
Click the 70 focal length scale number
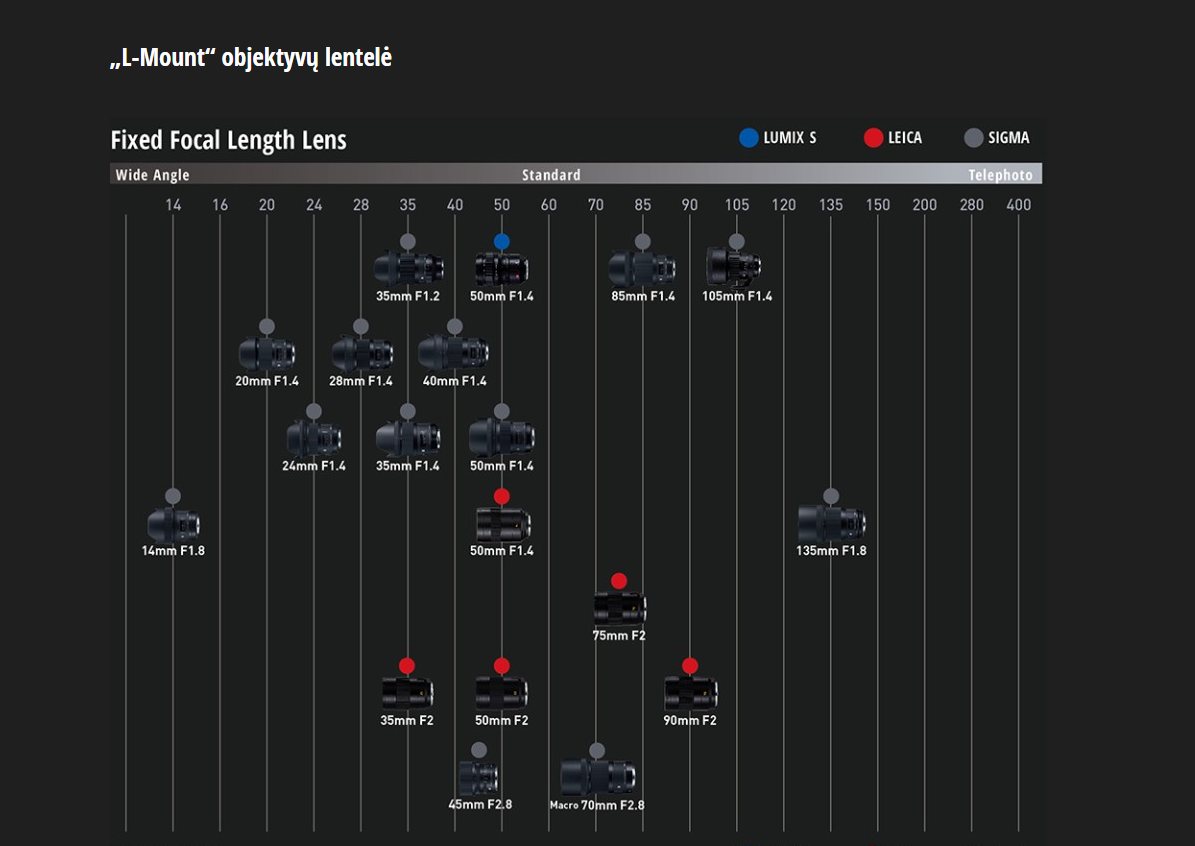pyautogui.click(x=595, y=205)
